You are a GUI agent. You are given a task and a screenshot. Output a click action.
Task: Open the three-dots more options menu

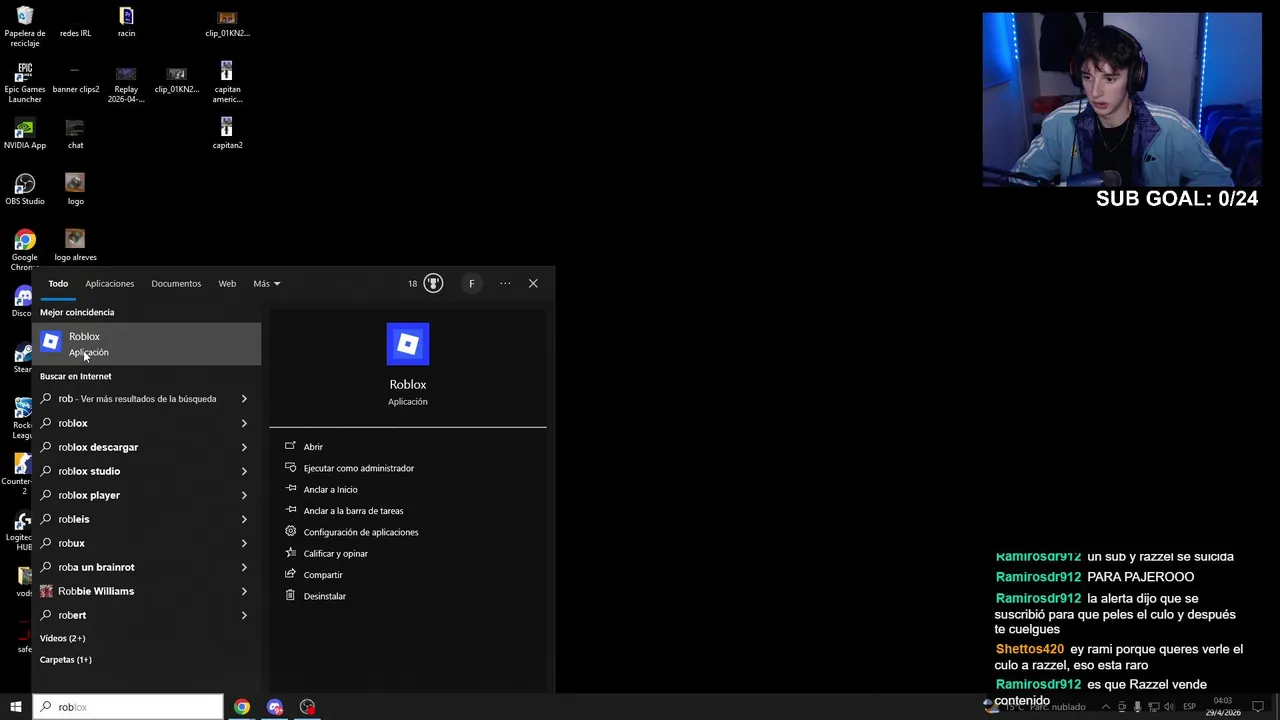505,284
